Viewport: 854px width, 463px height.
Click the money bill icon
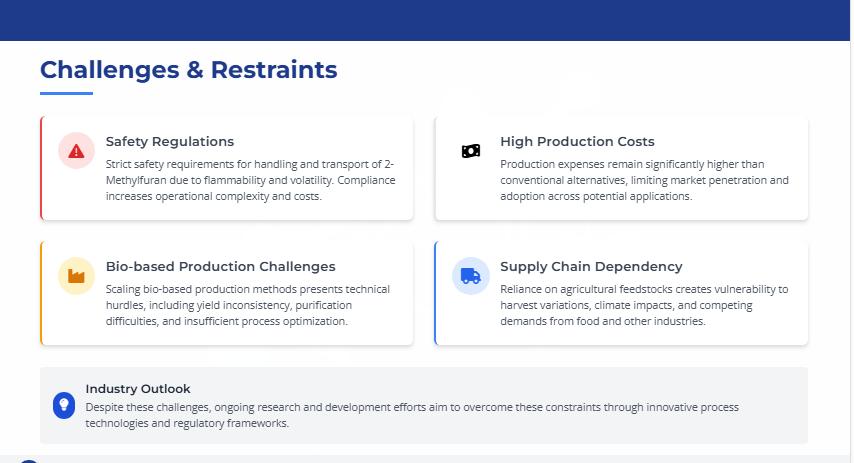click(x=471, y=151)
